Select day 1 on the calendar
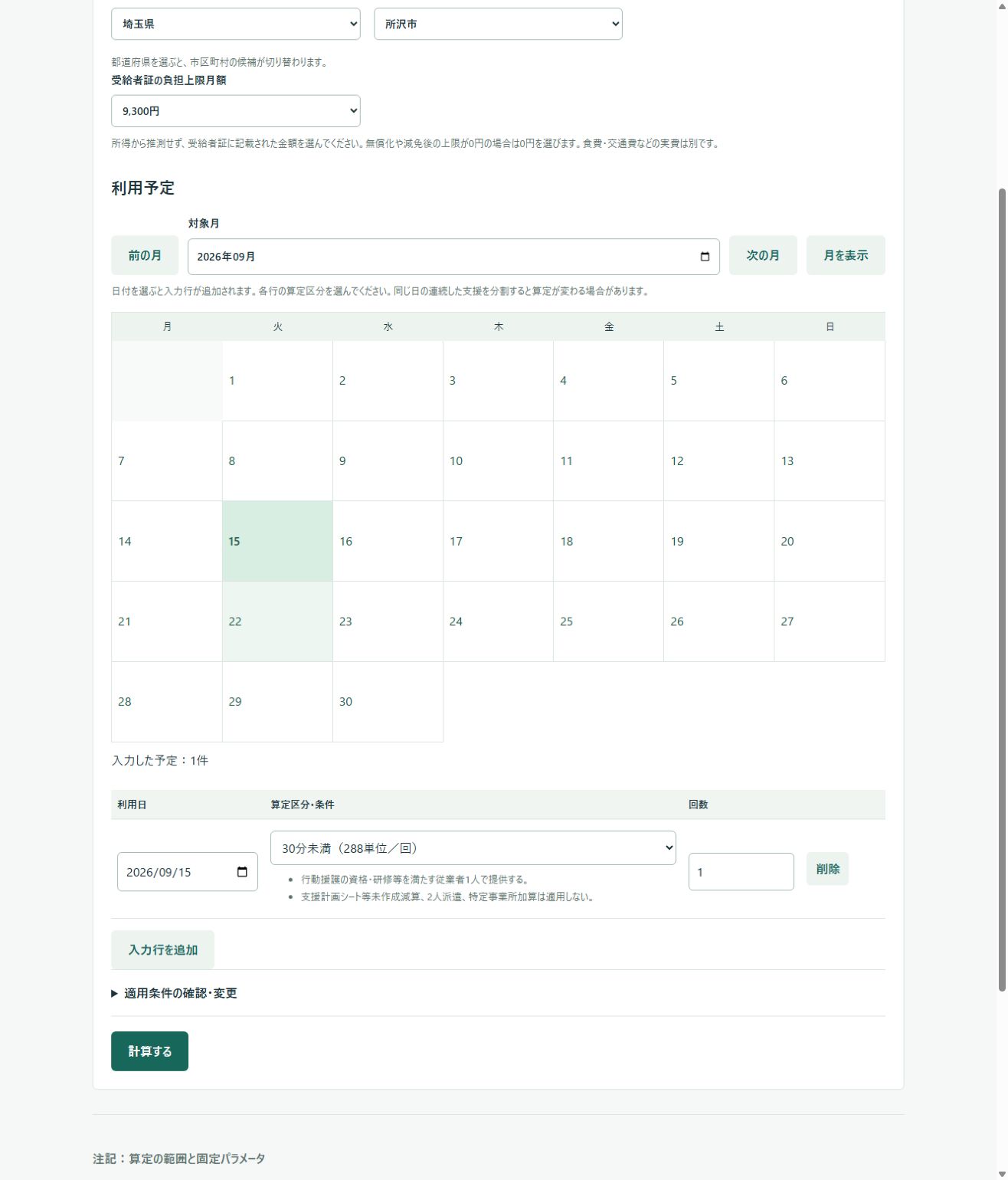 (x=277, y=381)
